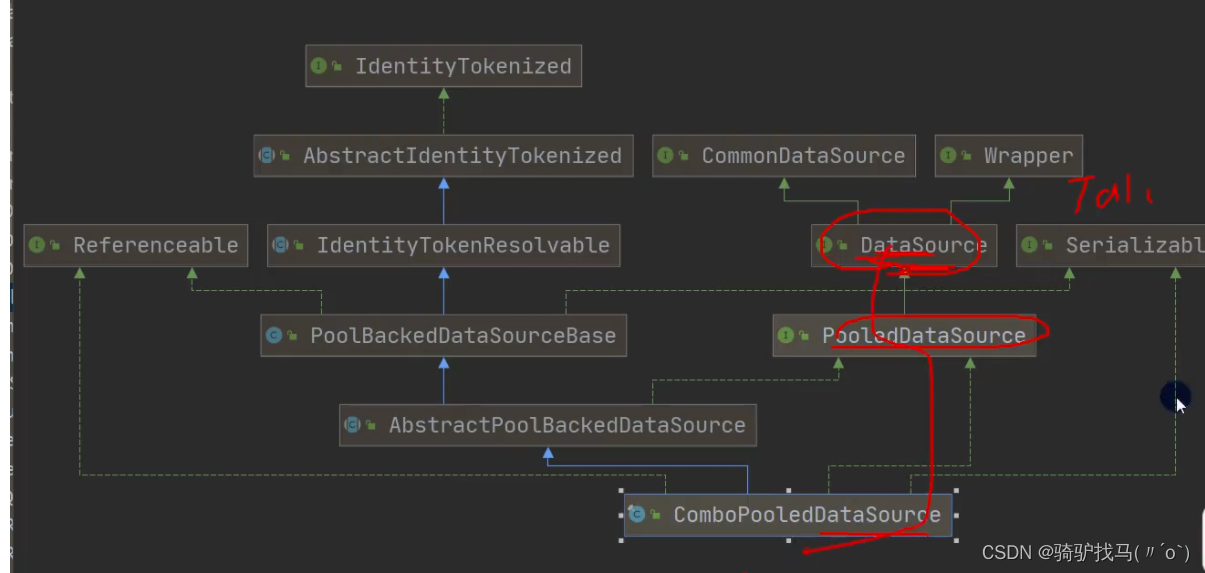Select the CommonDataSource interface node

784,156
